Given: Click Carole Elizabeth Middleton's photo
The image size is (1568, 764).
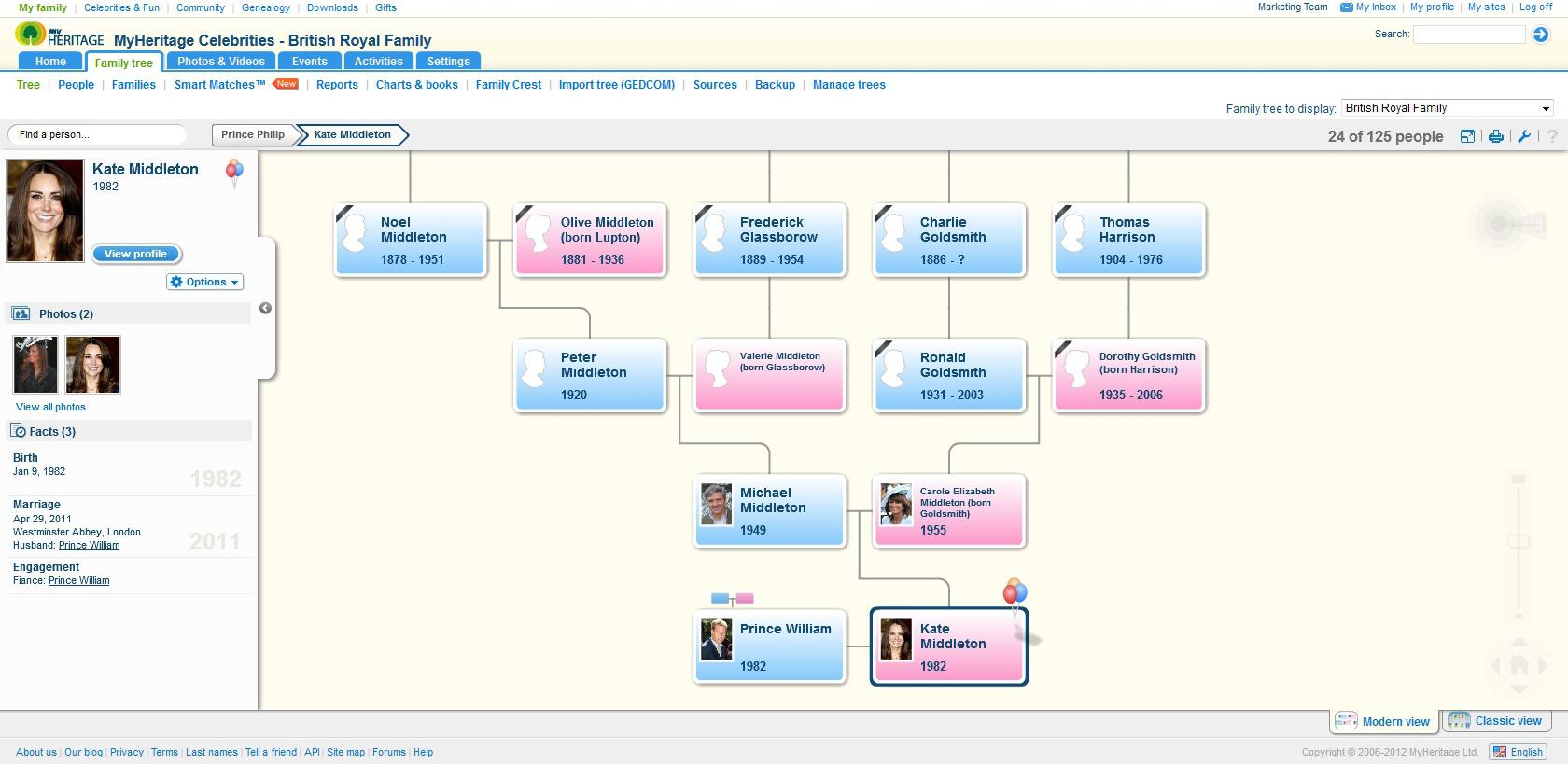Looking at the screenshot, I should pos(896,504).
